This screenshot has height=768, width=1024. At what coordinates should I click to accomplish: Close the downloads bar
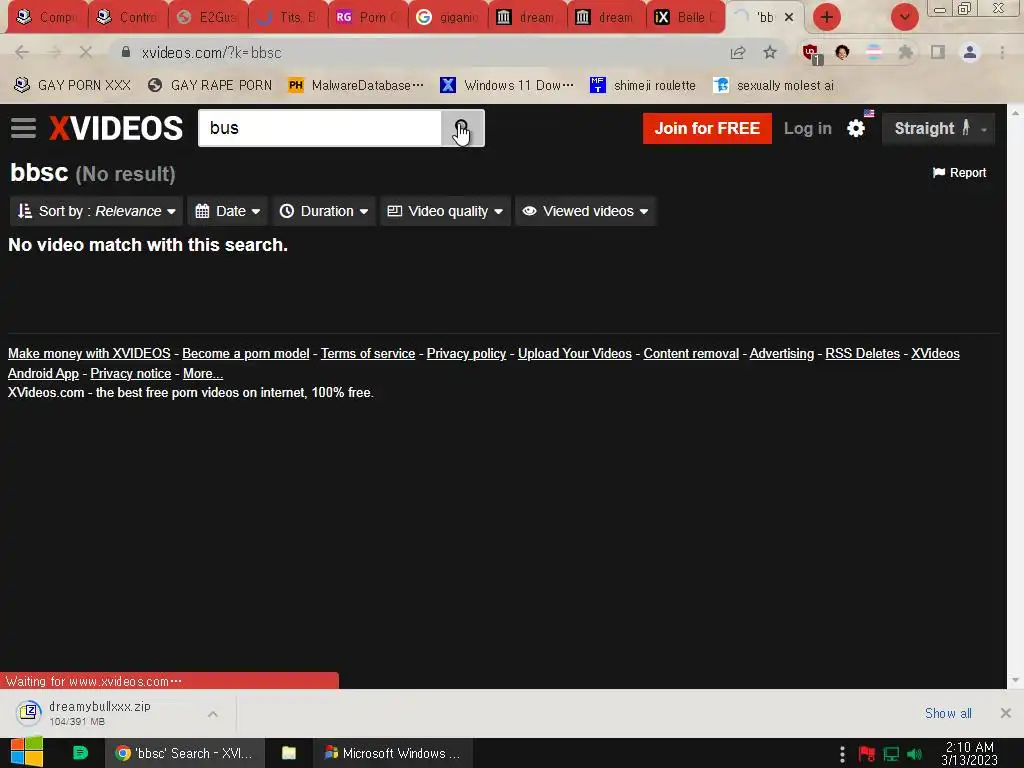click(1006, 713)
